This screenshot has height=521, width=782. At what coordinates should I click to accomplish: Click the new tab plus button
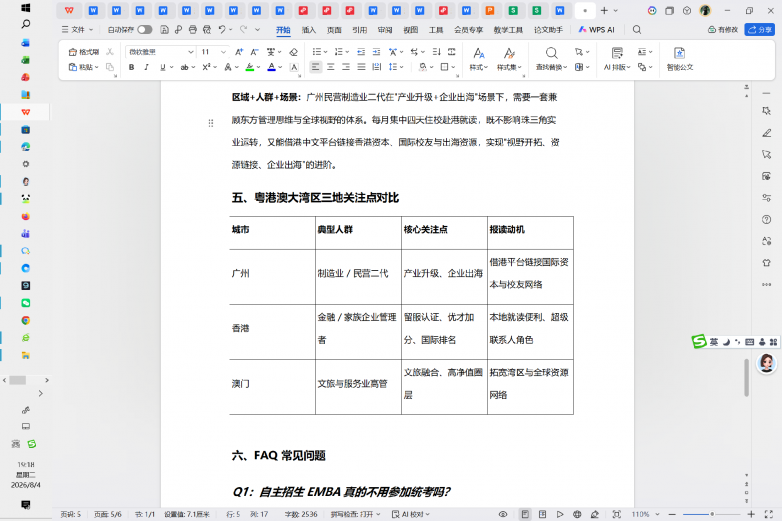point(604,10)
